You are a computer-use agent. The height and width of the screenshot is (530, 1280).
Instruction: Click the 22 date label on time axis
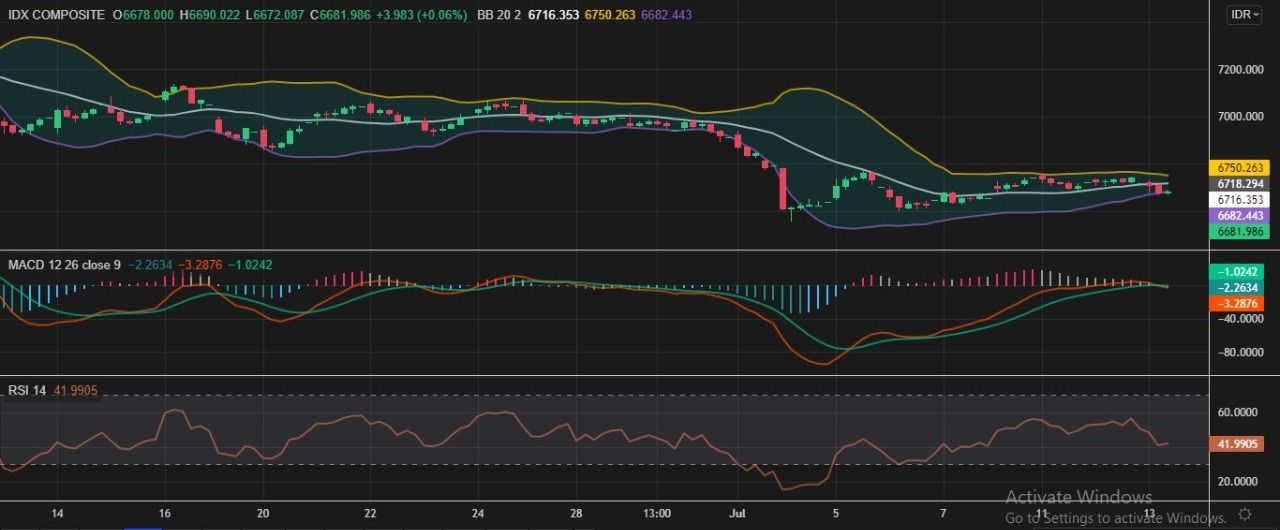tap(370, 513)
